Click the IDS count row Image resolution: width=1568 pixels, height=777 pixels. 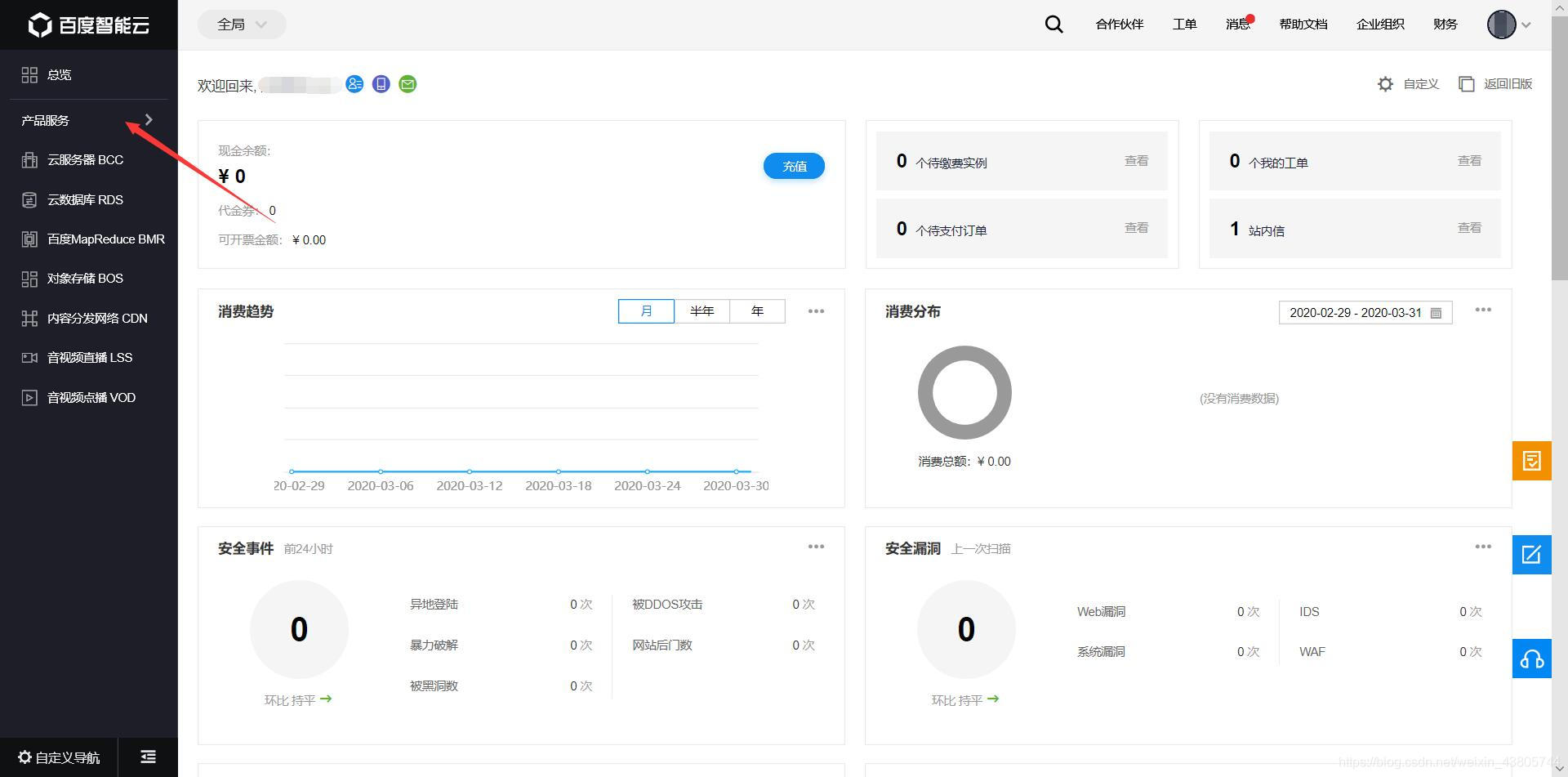coord(1391,612)
